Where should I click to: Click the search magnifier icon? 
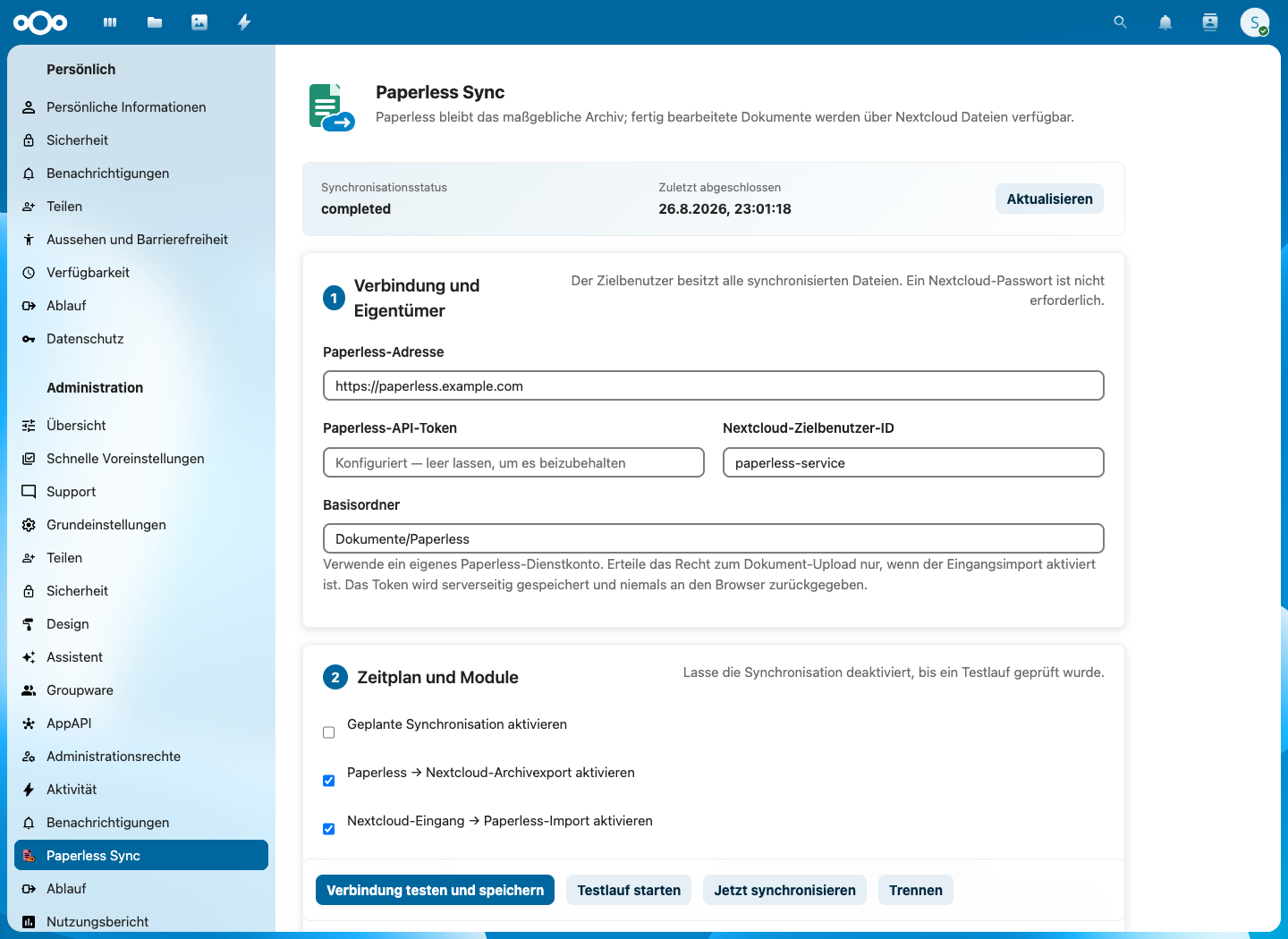point(1120,22)
